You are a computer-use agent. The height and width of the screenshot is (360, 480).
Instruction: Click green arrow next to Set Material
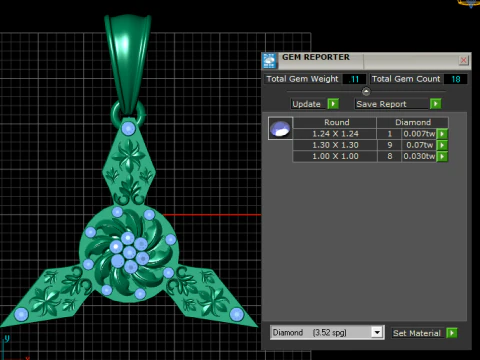point(452,333)
